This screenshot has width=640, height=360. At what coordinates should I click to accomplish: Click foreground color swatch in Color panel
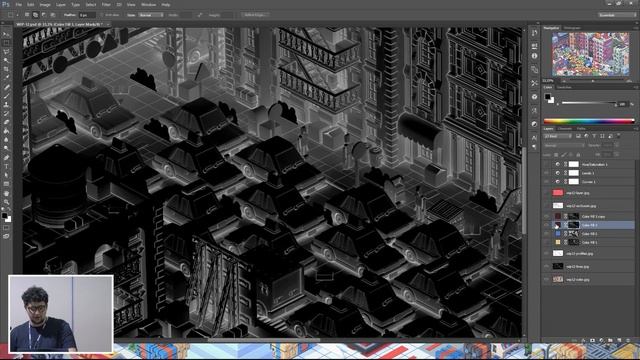pyautogui.click(x=547, y=97)
